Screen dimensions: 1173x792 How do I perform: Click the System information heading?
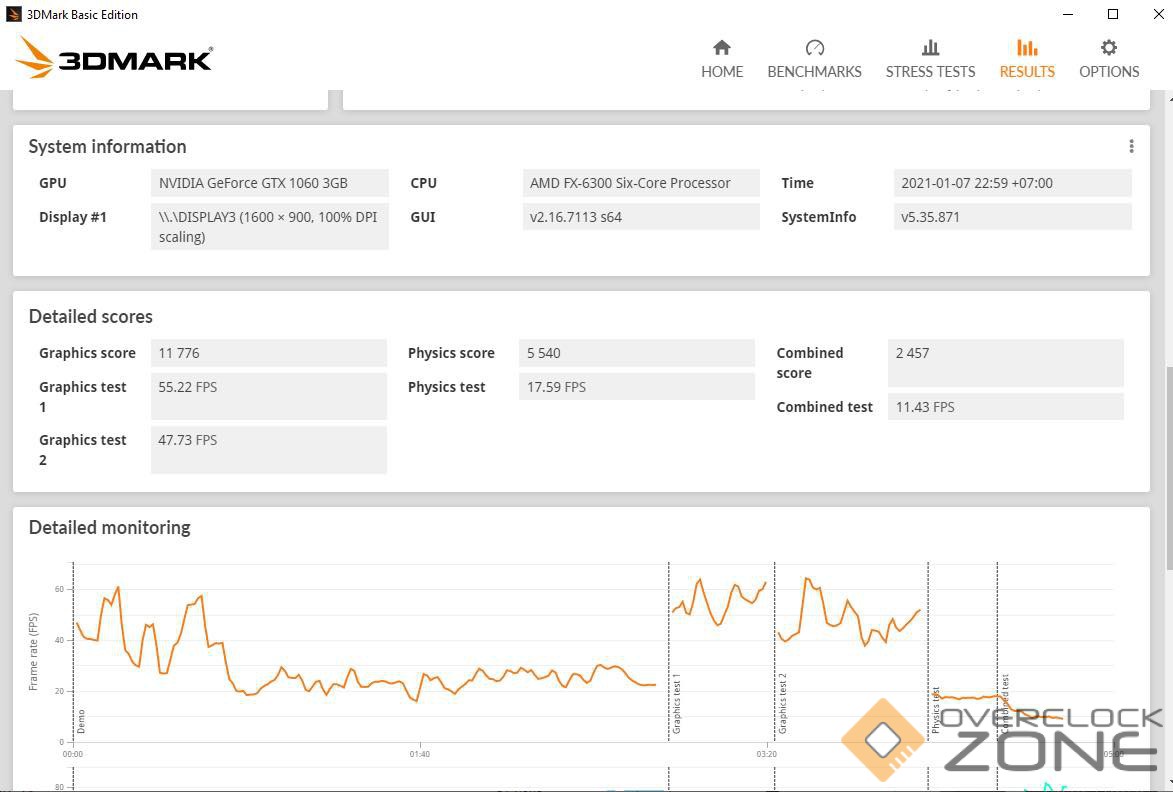click(107, 147)
